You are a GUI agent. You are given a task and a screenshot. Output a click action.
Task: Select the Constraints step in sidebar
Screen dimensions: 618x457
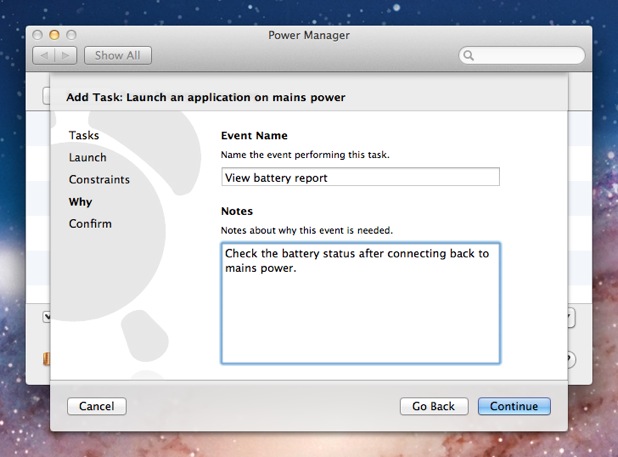[99, 180]
